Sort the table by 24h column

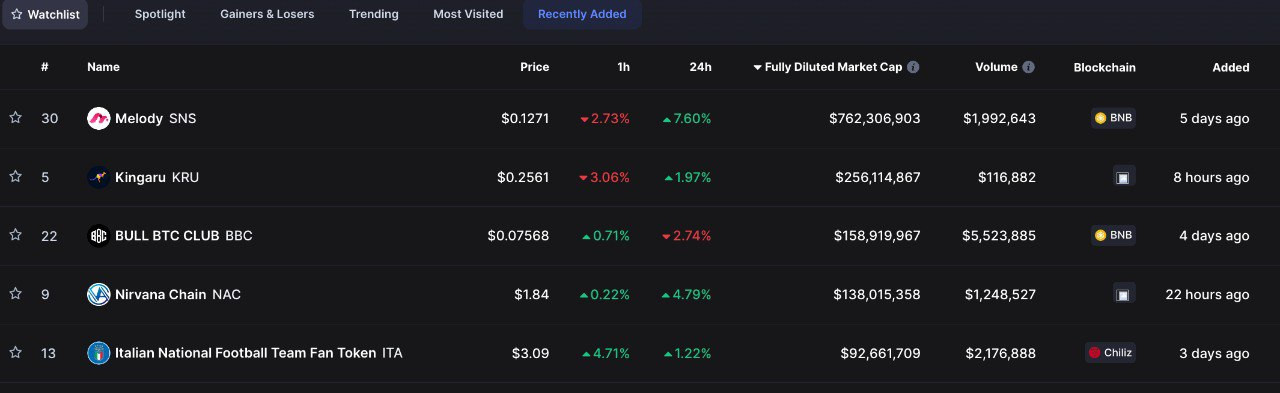coord(700,67)
